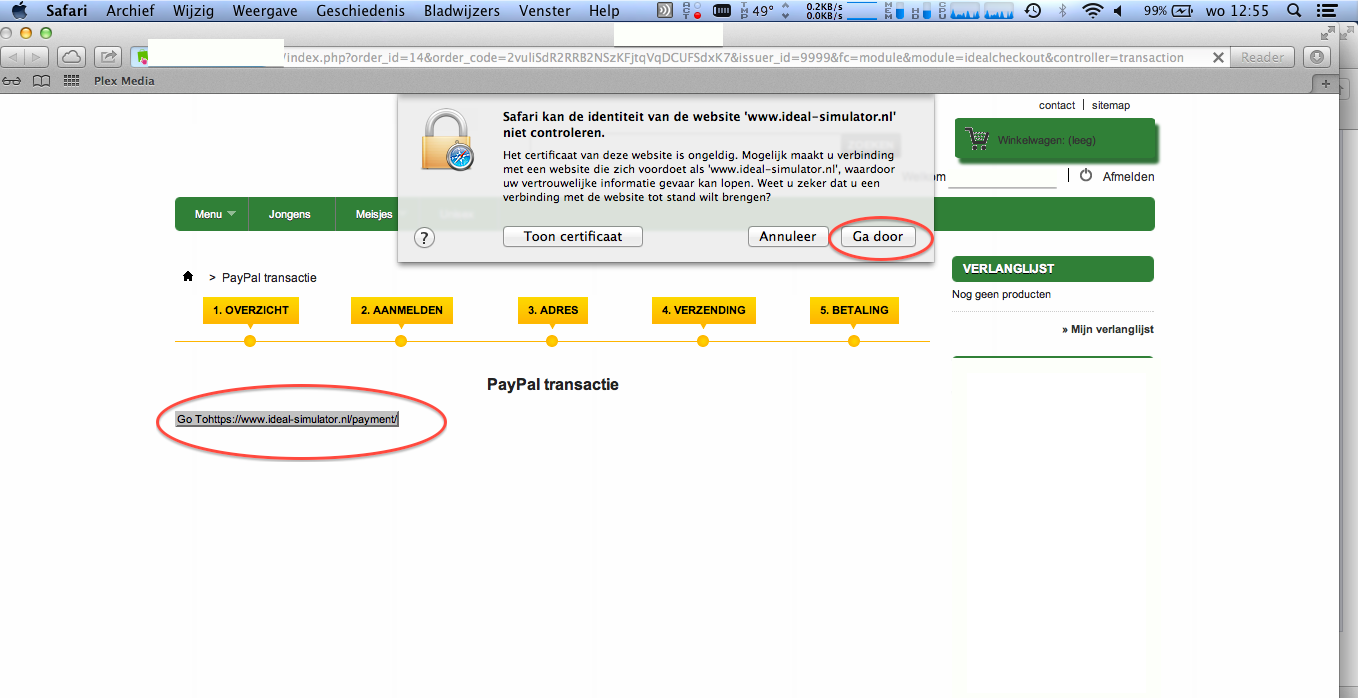Viewport: 1358px width, 698px height.
Task: Open the Wijzig menu
Action: tap(193, 11)
